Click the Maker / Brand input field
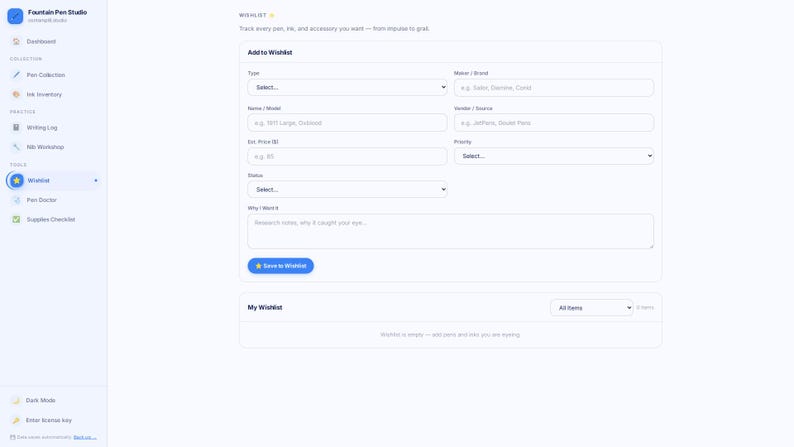Viewport: 794px width, 447px height. (x=553, y=88)
